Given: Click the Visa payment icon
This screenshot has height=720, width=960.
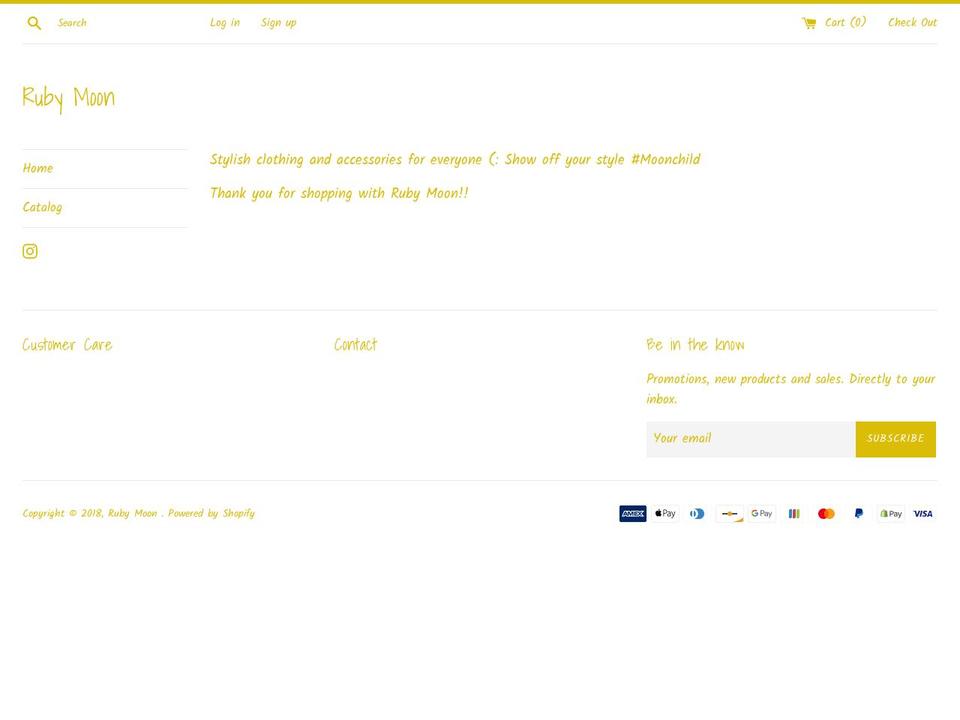Looking at the screenshot, I should (923, 514).
